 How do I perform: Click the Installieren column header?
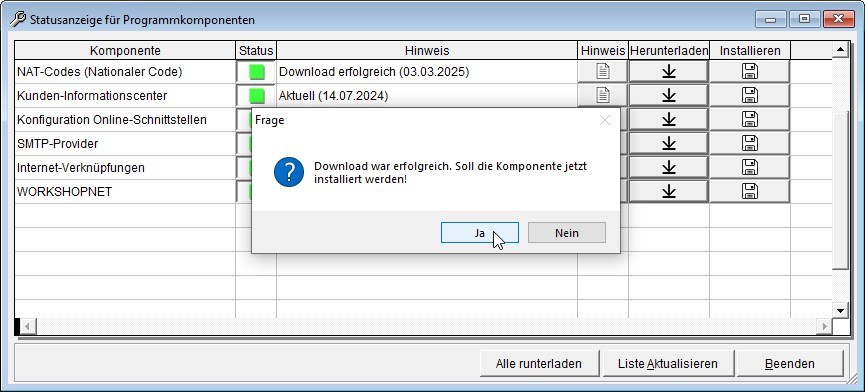pyautogui.click(x=750, y=51)
